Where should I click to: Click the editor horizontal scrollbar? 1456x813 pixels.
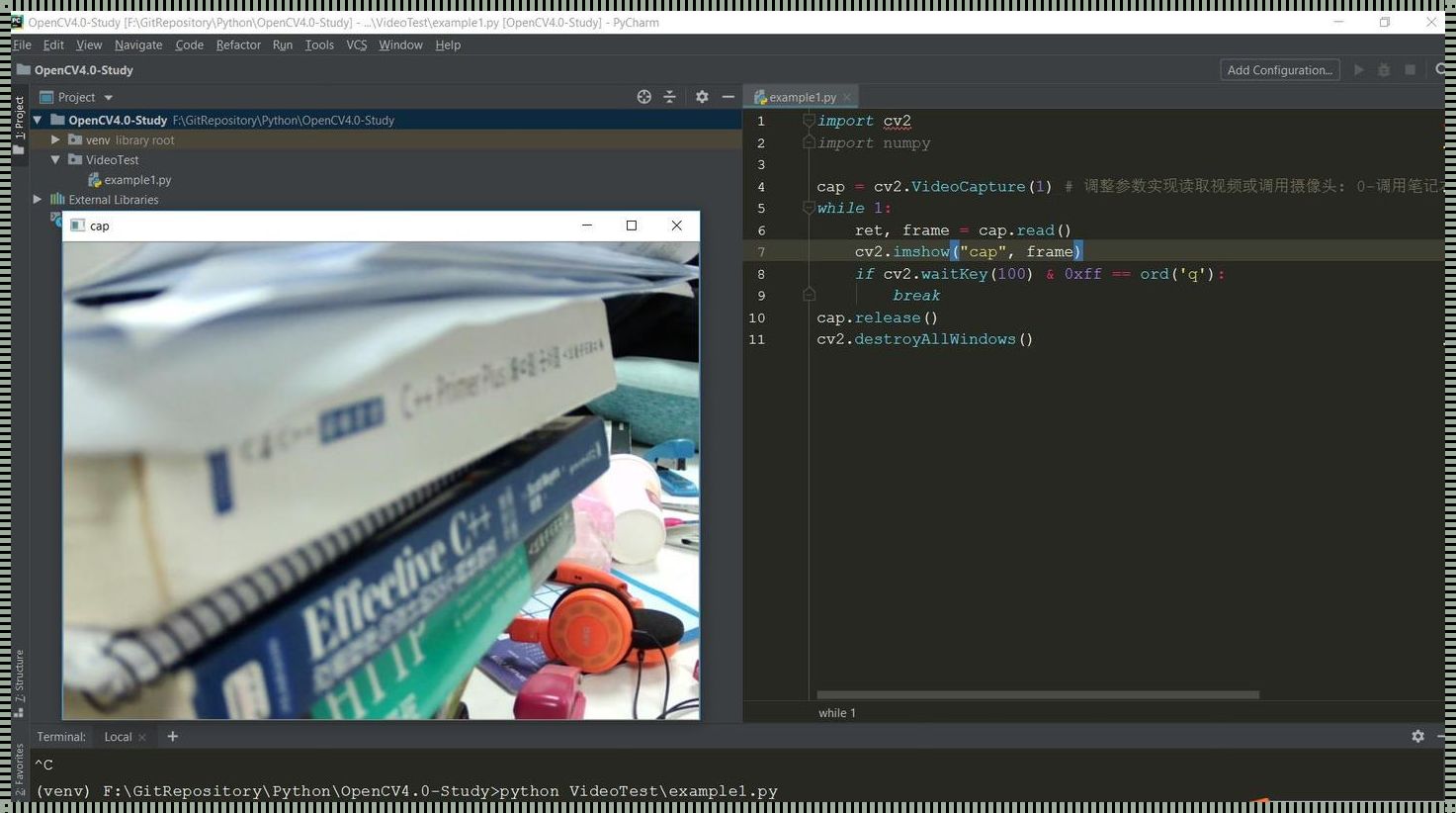click(1038, 694)
